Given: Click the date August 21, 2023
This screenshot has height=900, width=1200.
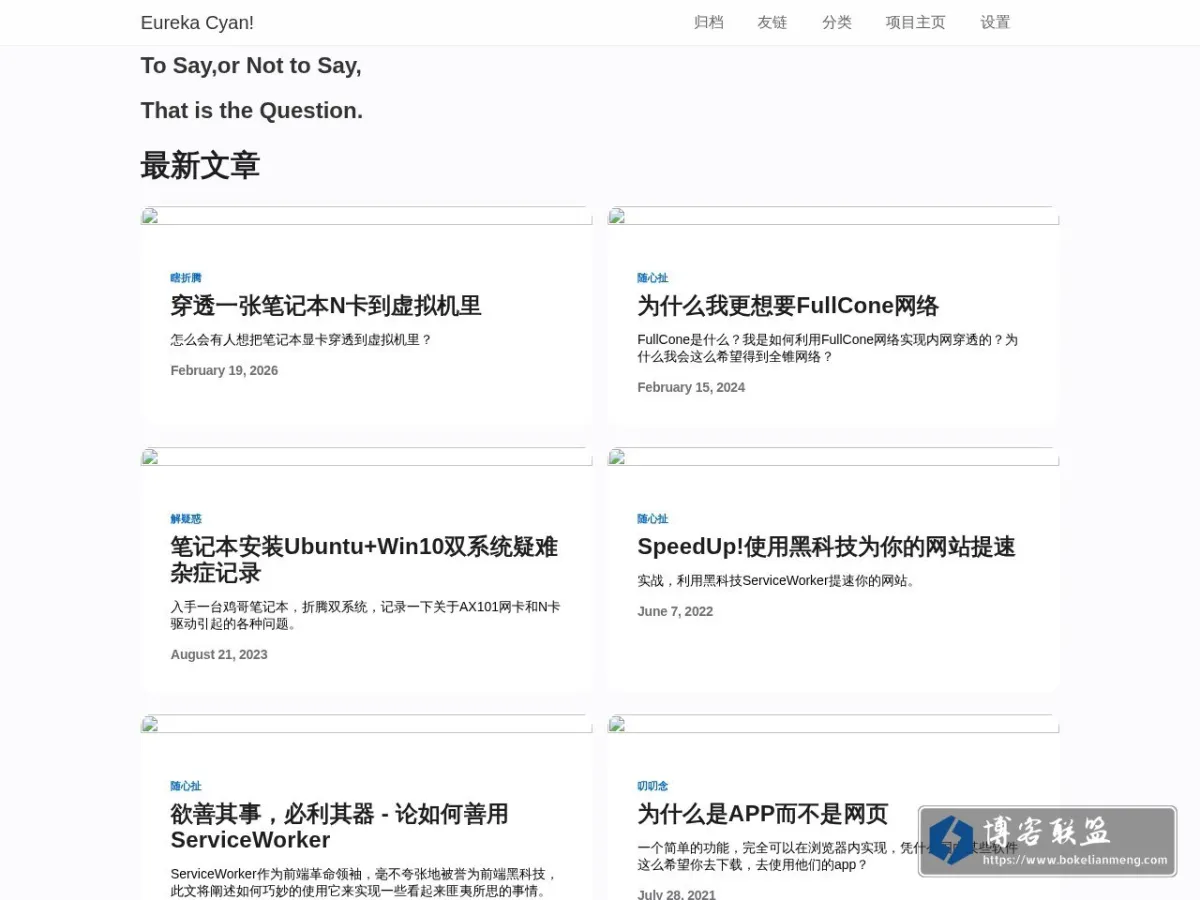Looking at the screenshot, I should 219,655.
